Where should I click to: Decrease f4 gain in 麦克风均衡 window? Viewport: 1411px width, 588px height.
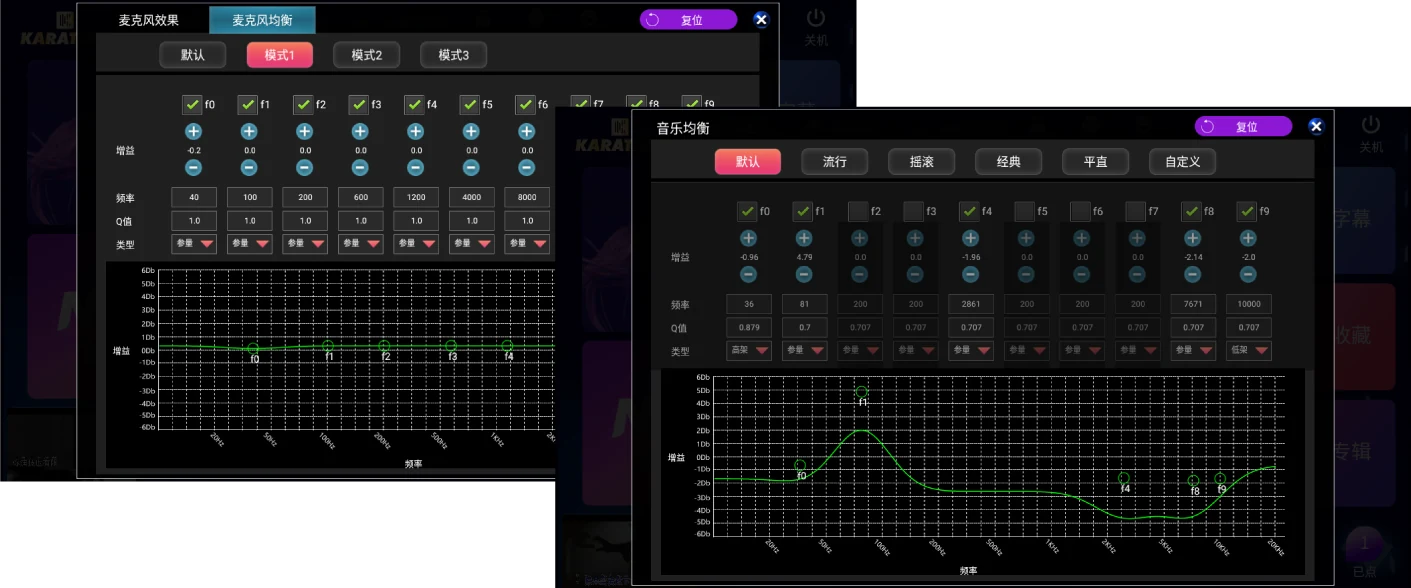click(416, 167)
